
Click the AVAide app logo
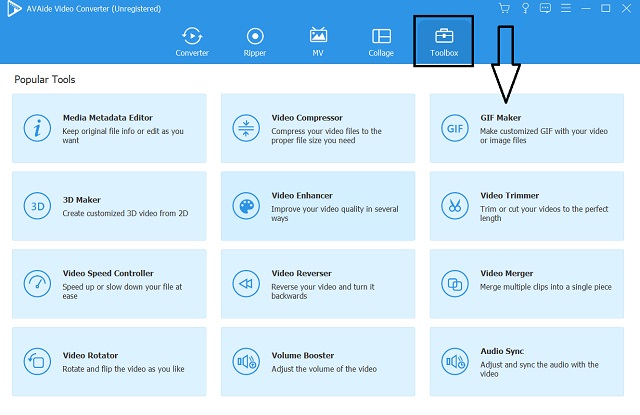[14, 9]
